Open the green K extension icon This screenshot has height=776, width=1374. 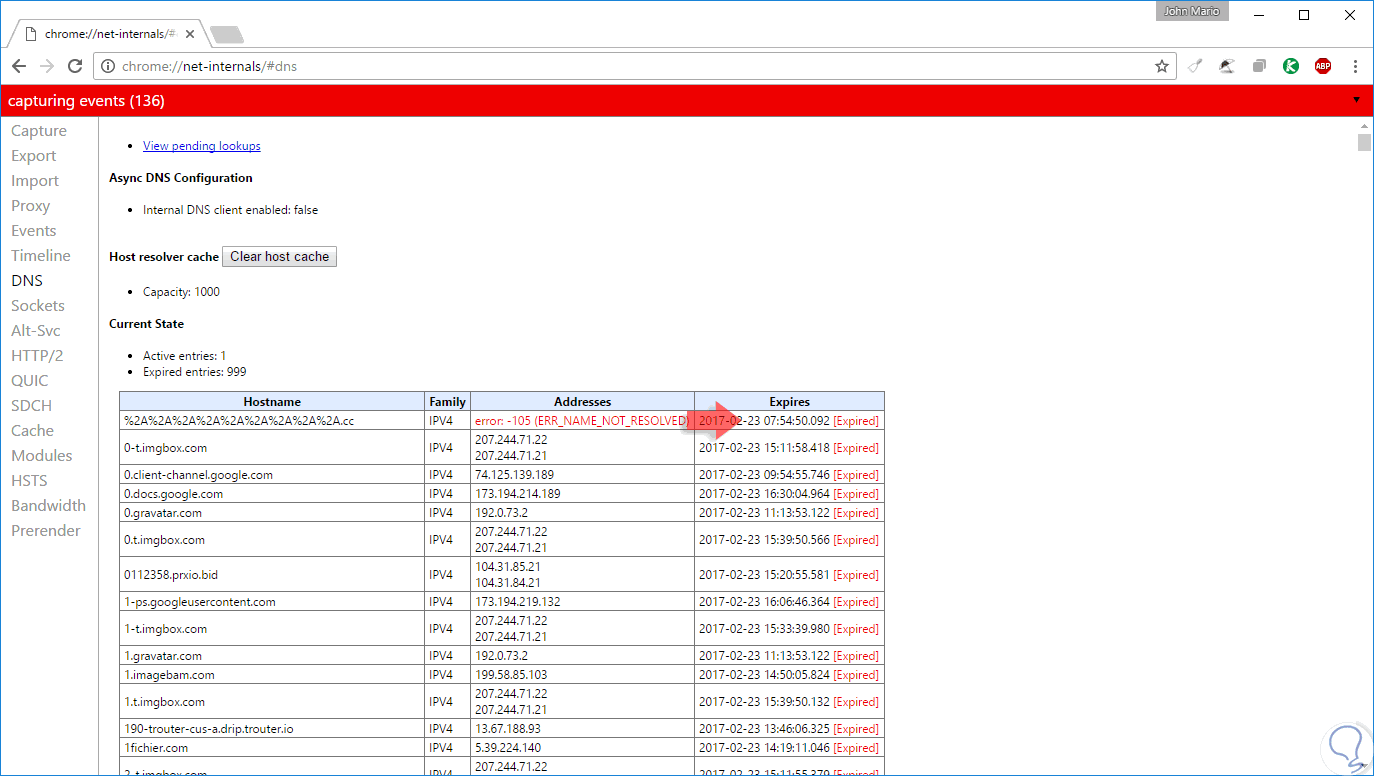(x=1291, y=66)
